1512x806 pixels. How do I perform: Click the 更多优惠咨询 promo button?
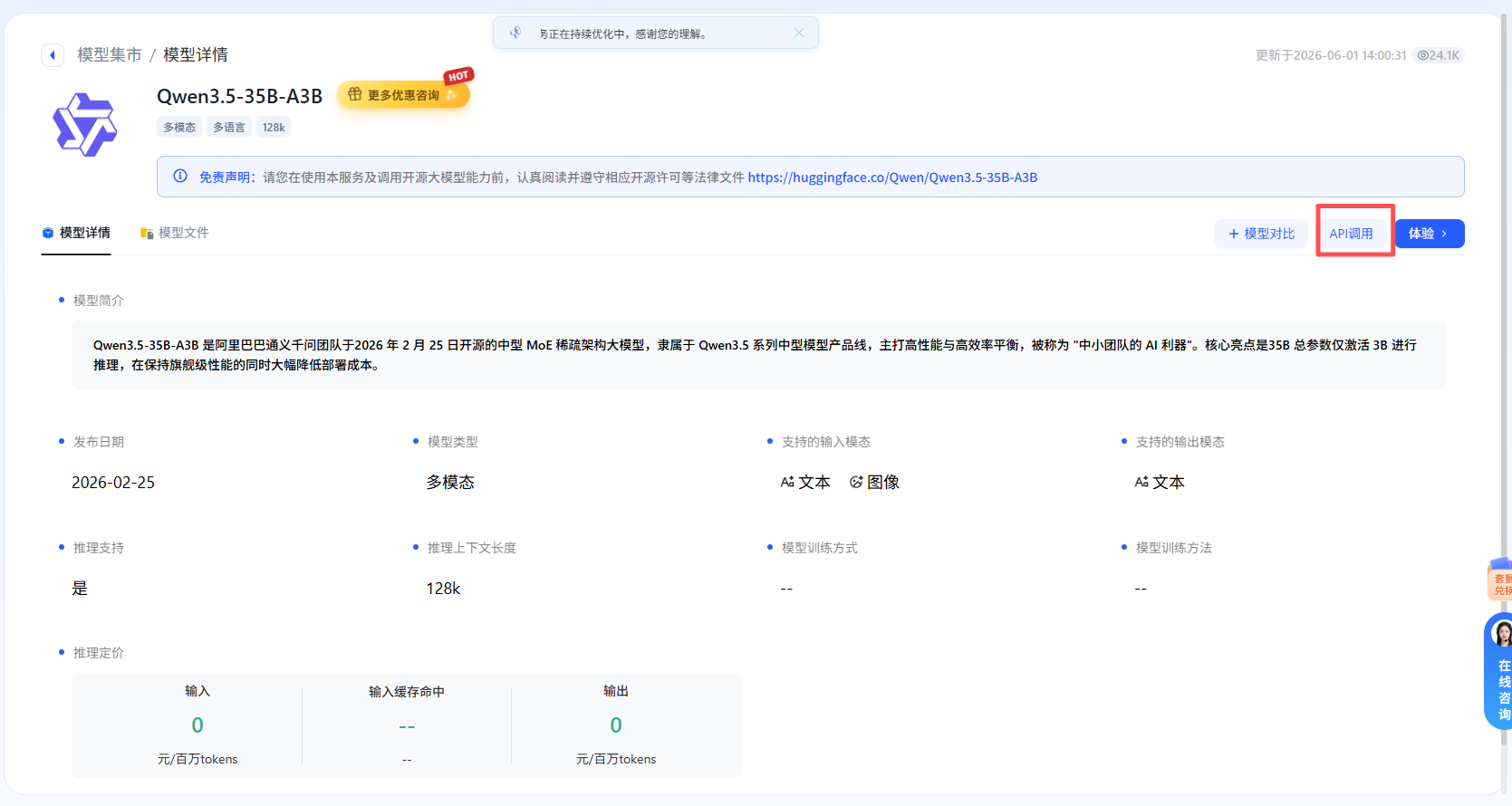pyautogui.click(x=403, y=95)
